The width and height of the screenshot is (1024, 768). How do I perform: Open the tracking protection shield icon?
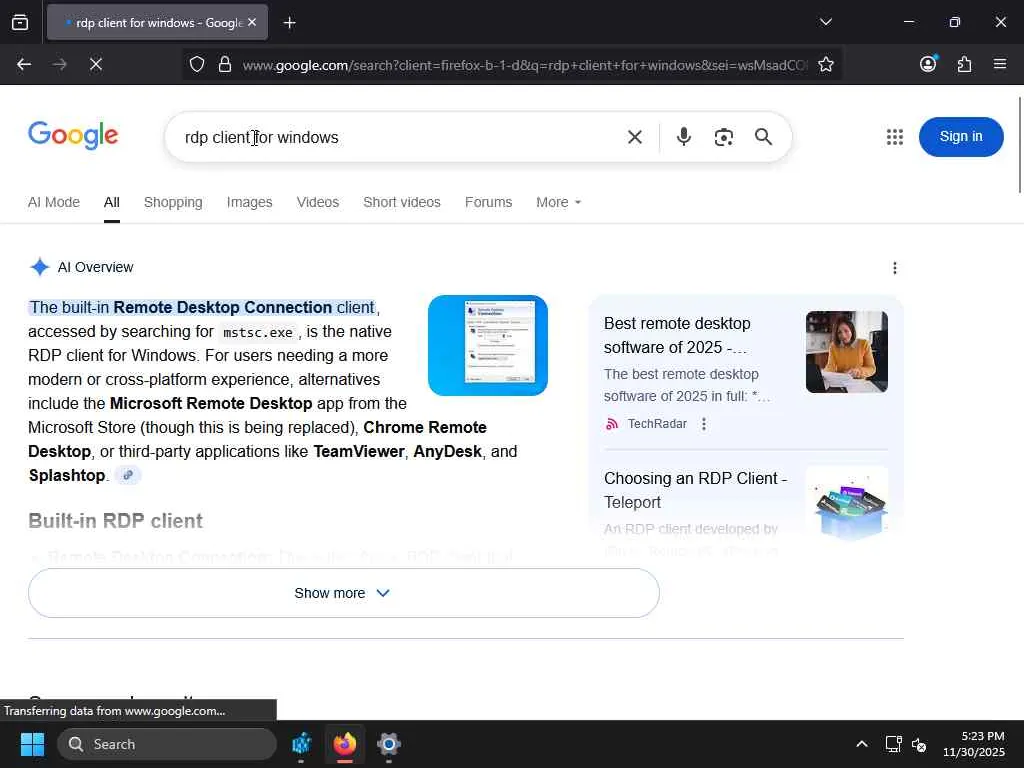197,64
